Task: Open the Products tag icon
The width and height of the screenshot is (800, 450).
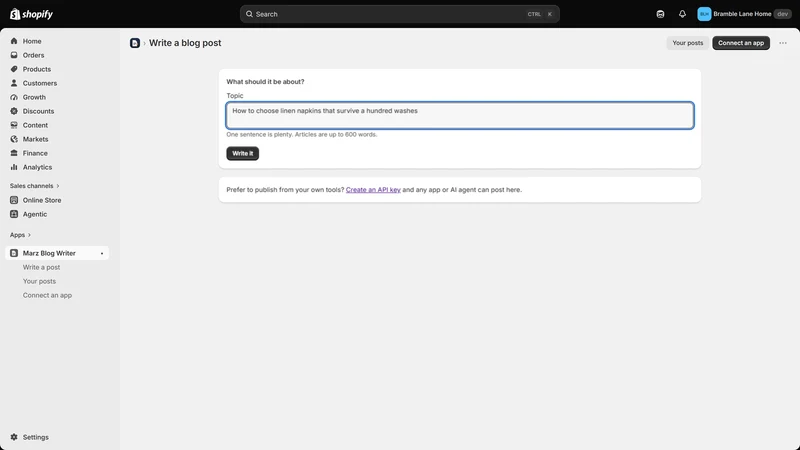Action: (x=14, y=69)
